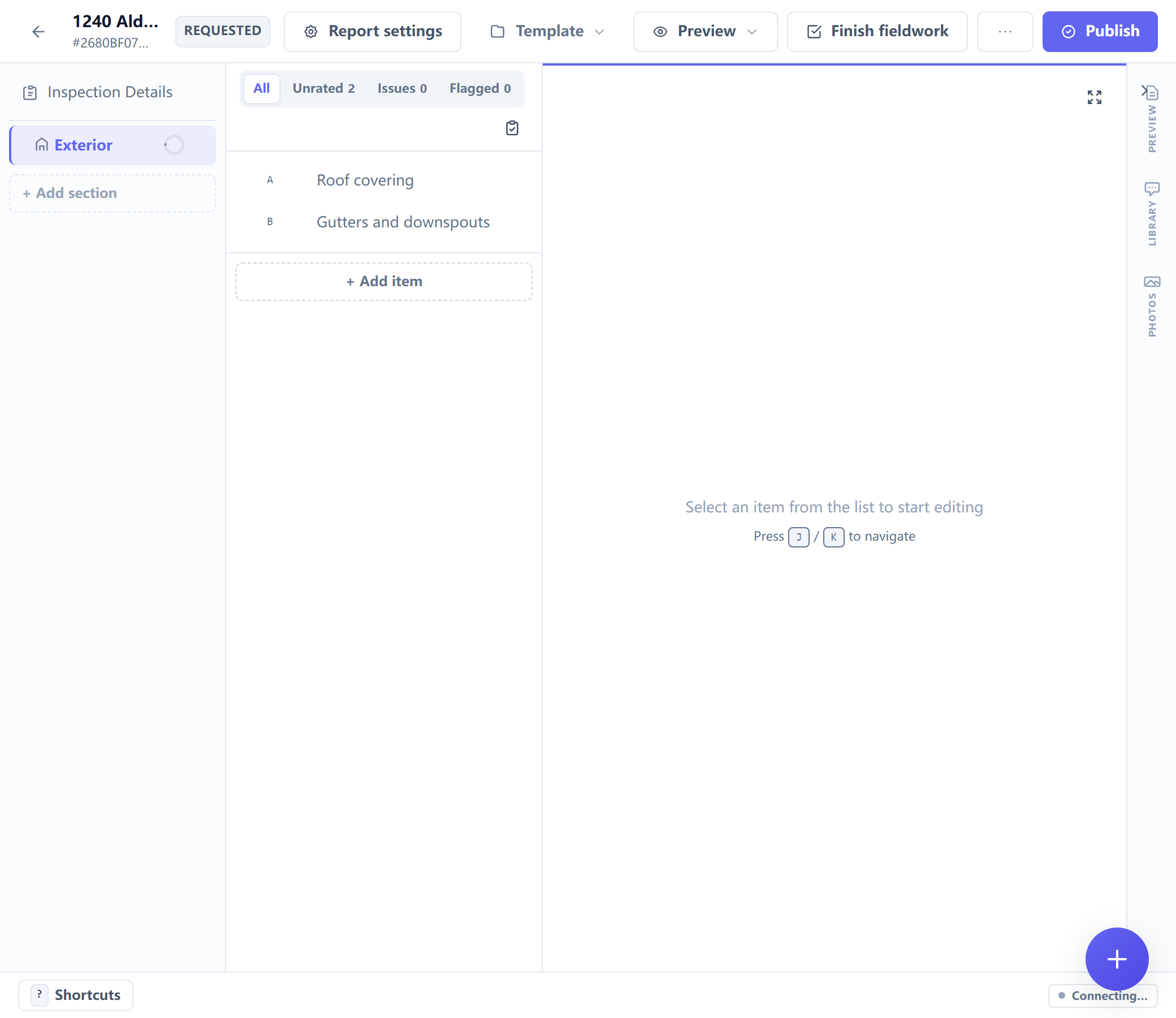Show the Flagged 0 tab
This screenshot has width=1176, height=1018.
480,89
